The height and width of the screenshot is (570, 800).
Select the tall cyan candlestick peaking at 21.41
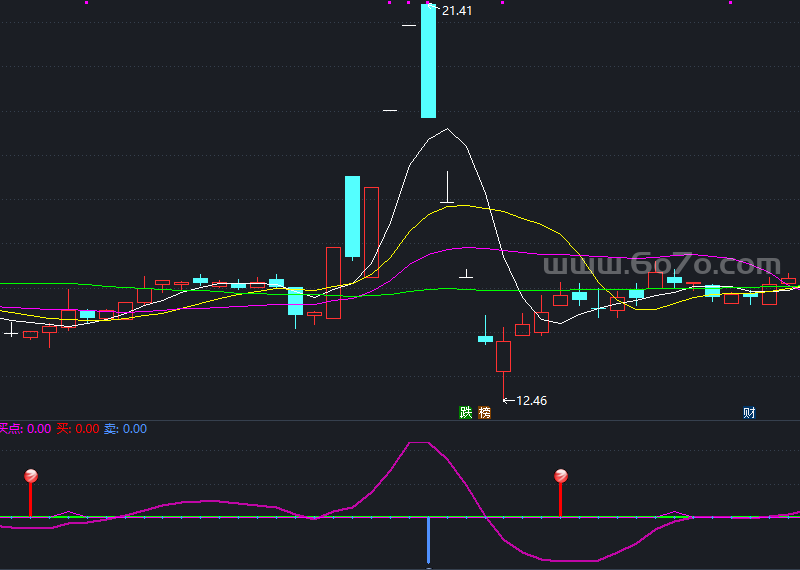coord(429,61)
